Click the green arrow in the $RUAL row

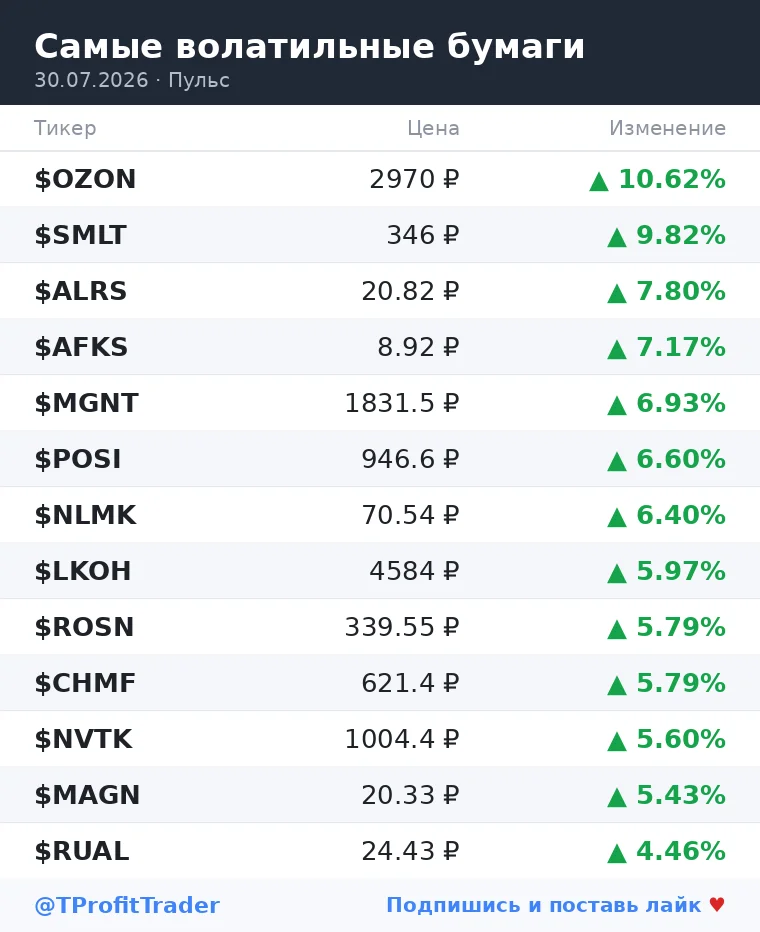tap(617, 853)
